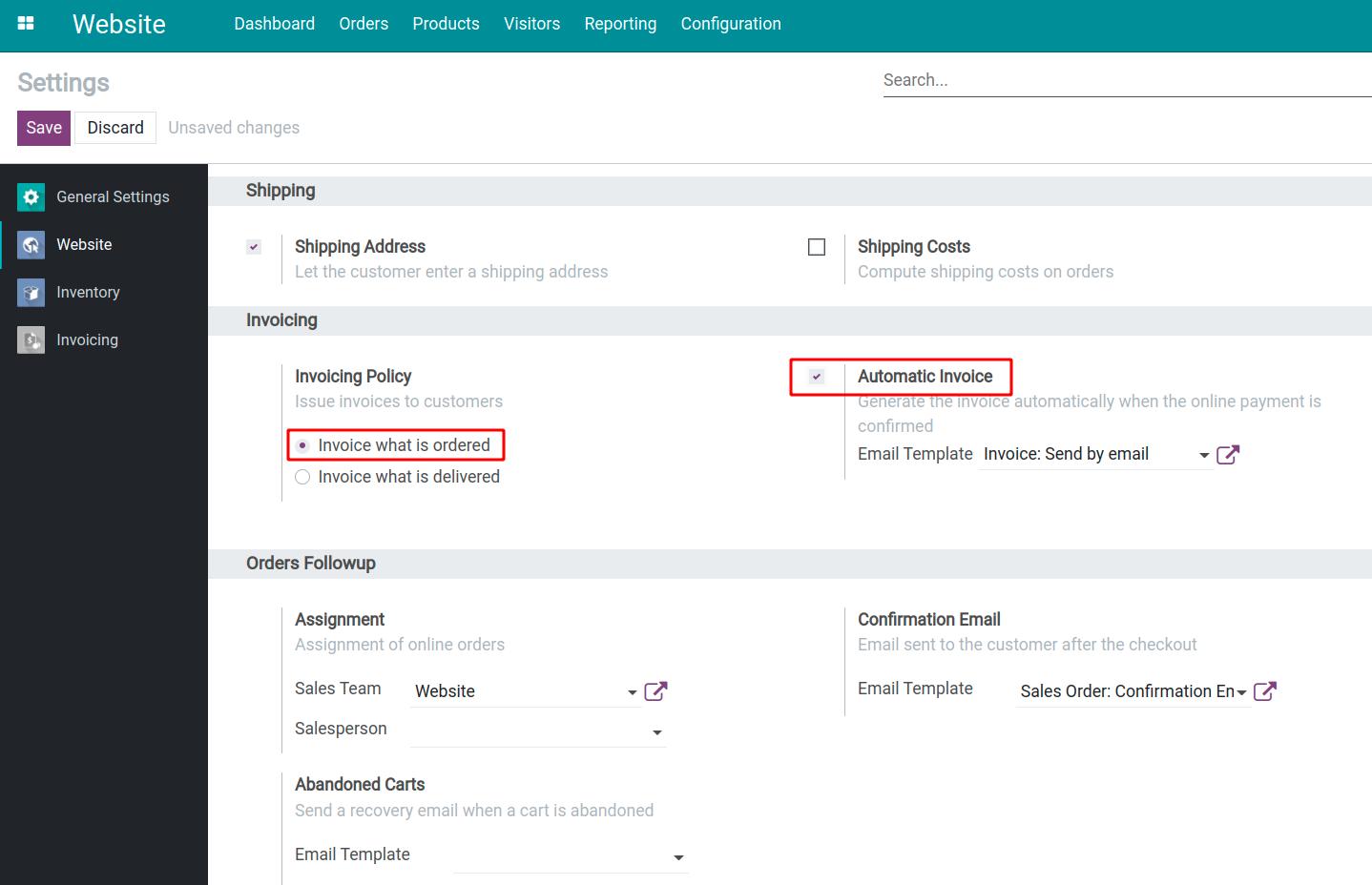This screenshot has height=885, width=1372.
Task: Discard the unsaved changes
Action: [x=115, y=128]
